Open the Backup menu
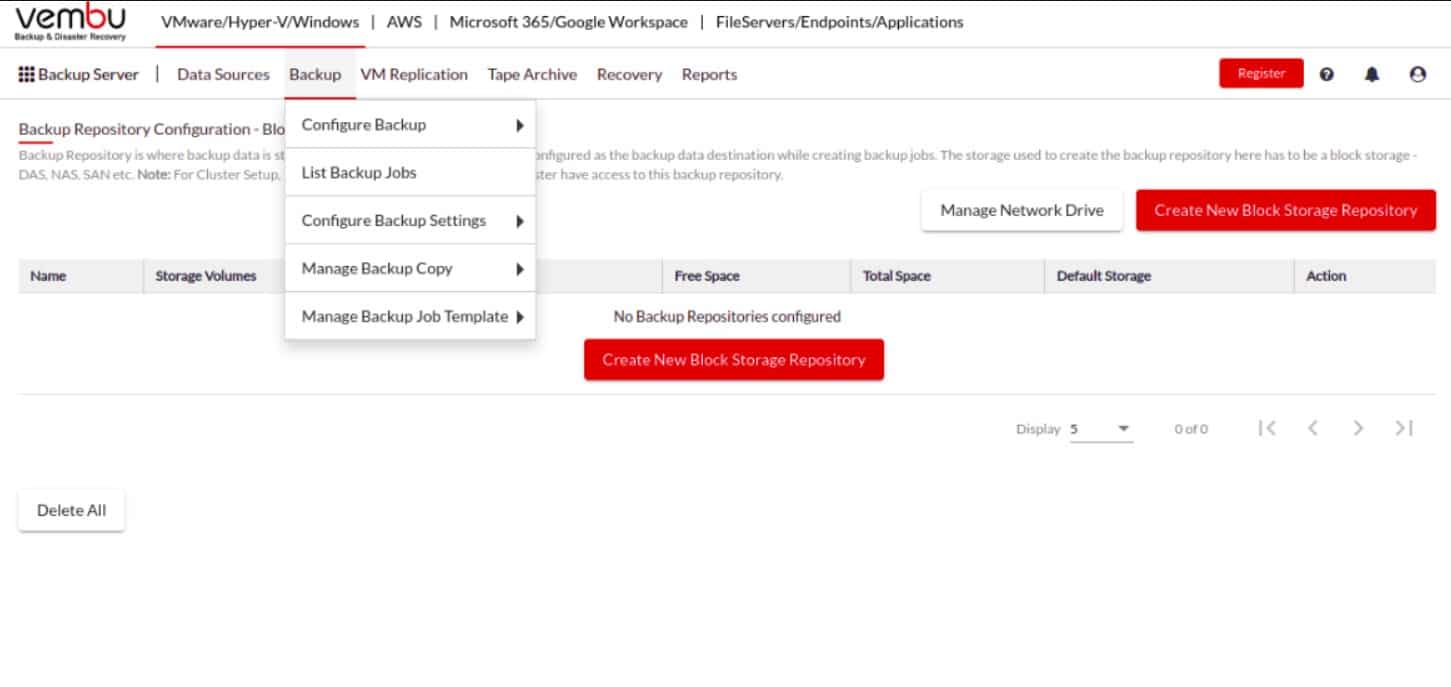This screenshot has height=687, width=1451. [x=315, y=74]
